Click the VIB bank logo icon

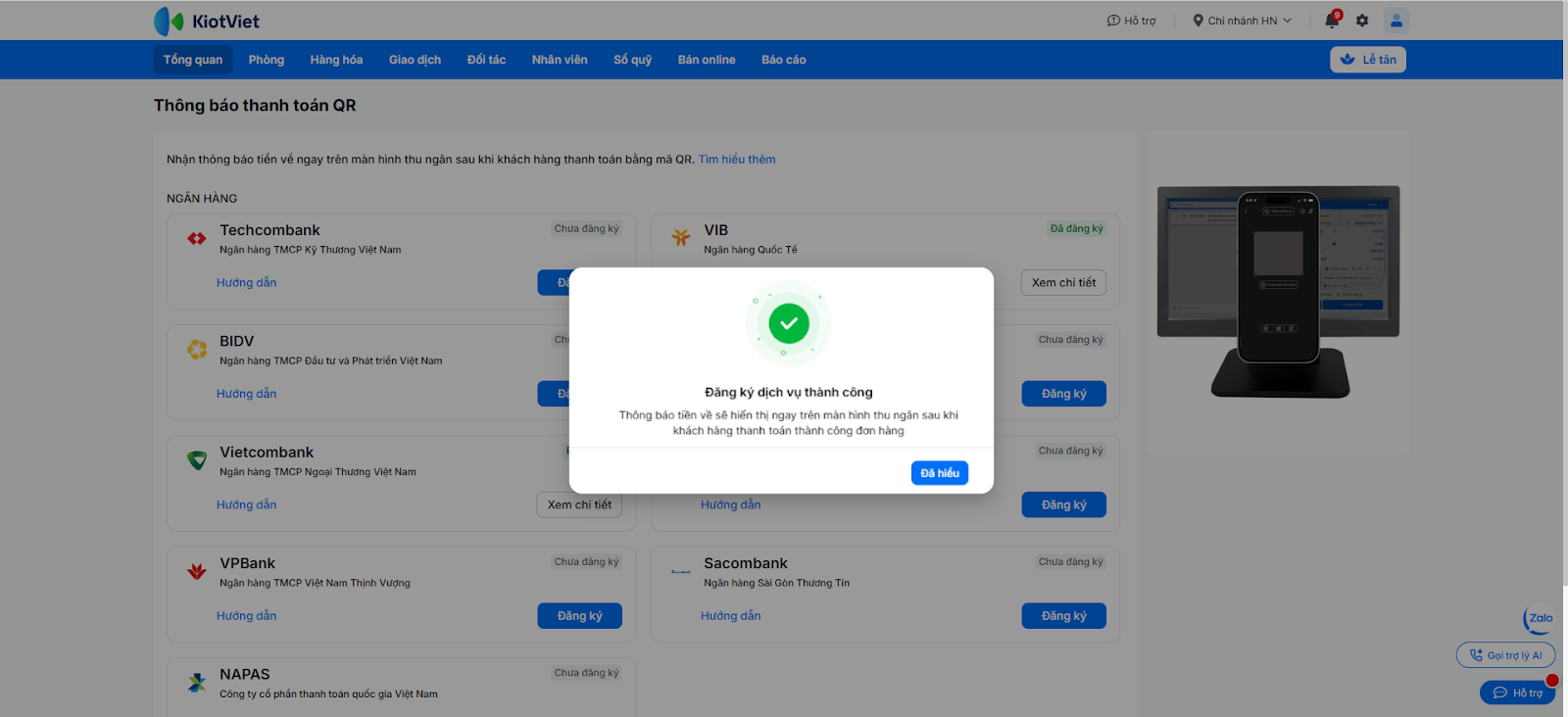(681, 237)
